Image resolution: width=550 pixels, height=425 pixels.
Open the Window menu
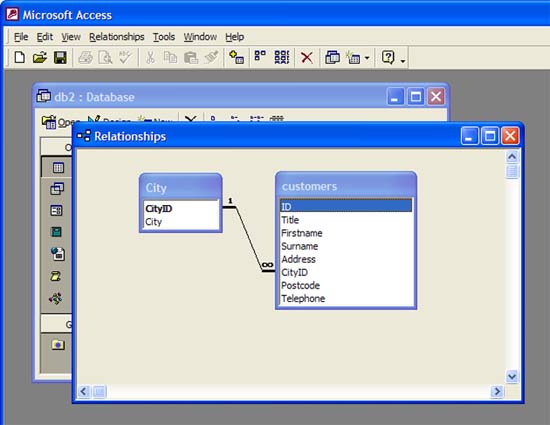(200, 36)
